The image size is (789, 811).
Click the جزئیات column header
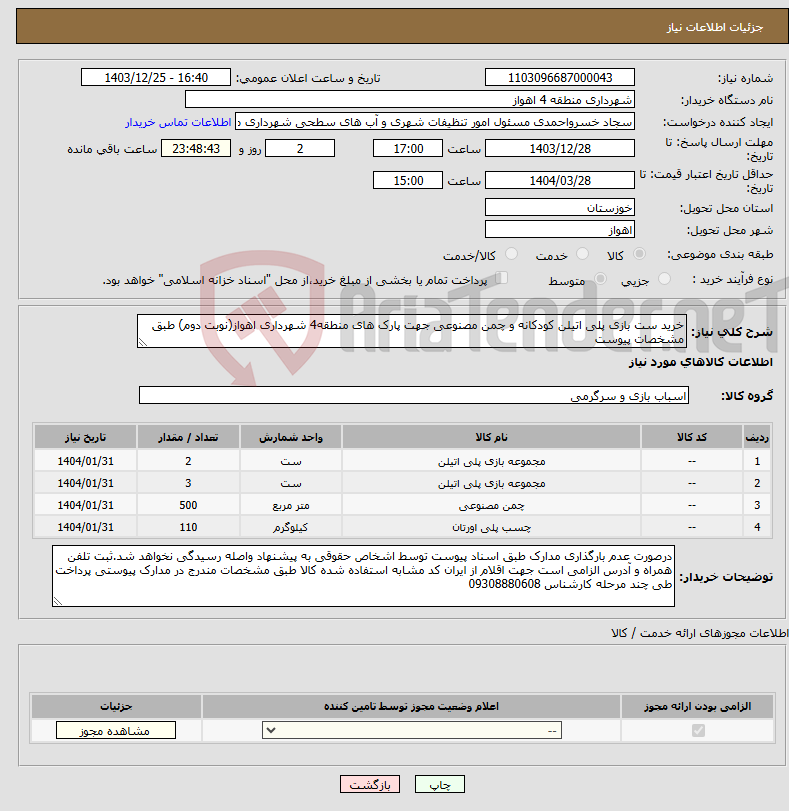click(x=116, y=706)
